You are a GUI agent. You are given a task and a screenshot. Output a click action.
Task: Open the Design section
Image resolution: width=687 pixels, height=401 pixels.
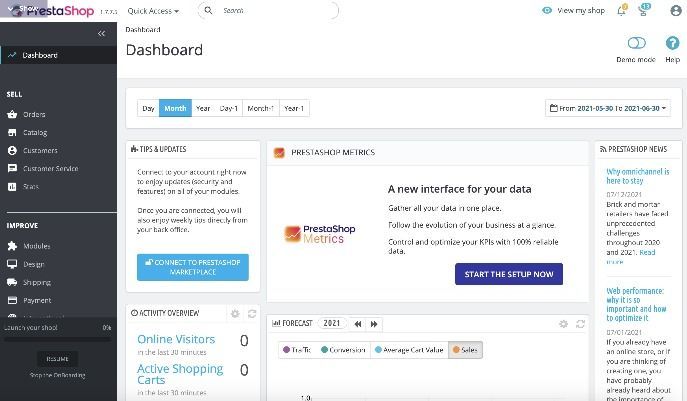point(34,264)
